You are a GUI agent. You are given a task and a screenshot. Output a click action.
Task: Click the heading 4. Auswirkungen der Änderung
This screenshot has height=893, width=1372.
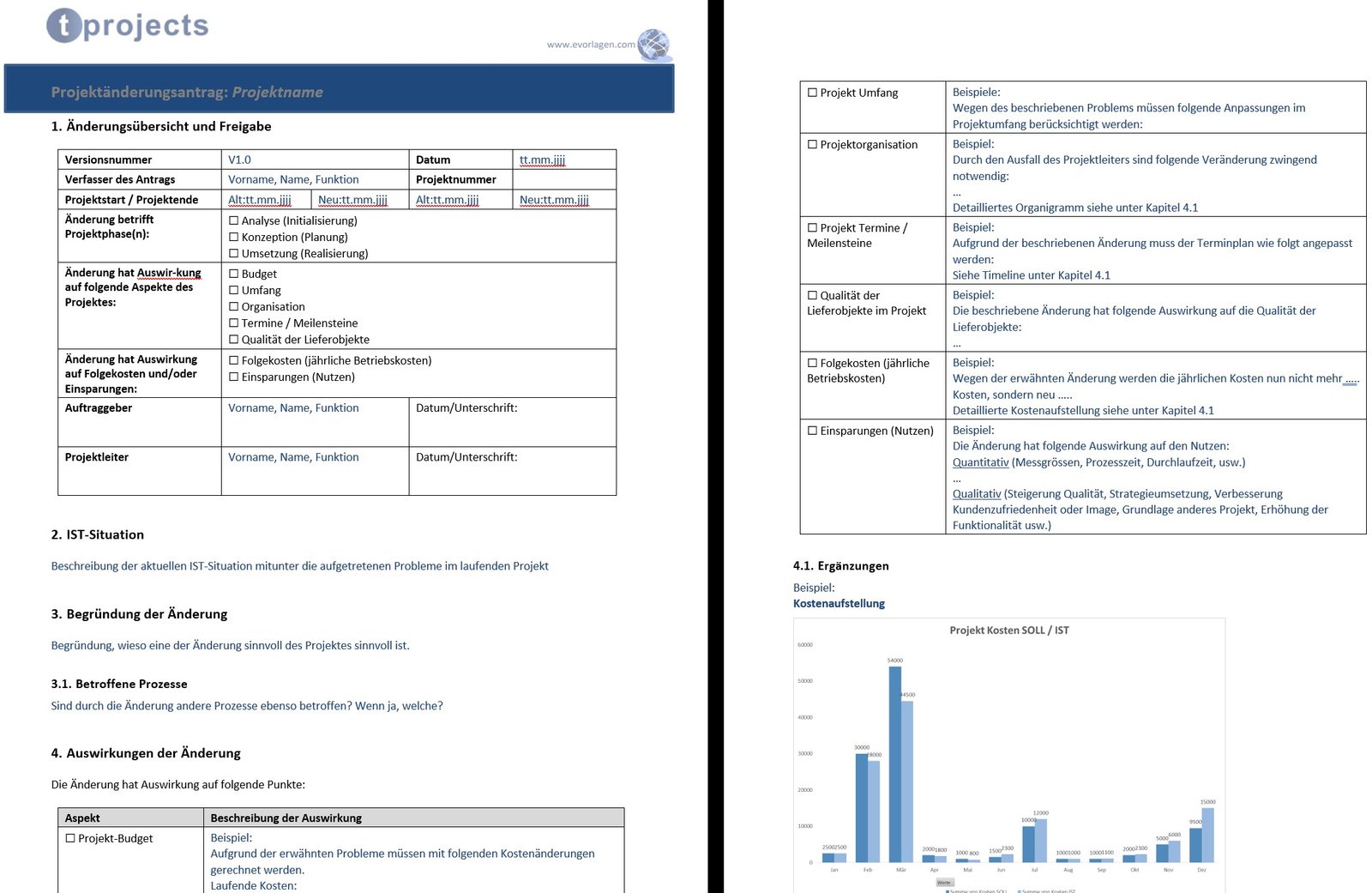click(x=146, y=753)
